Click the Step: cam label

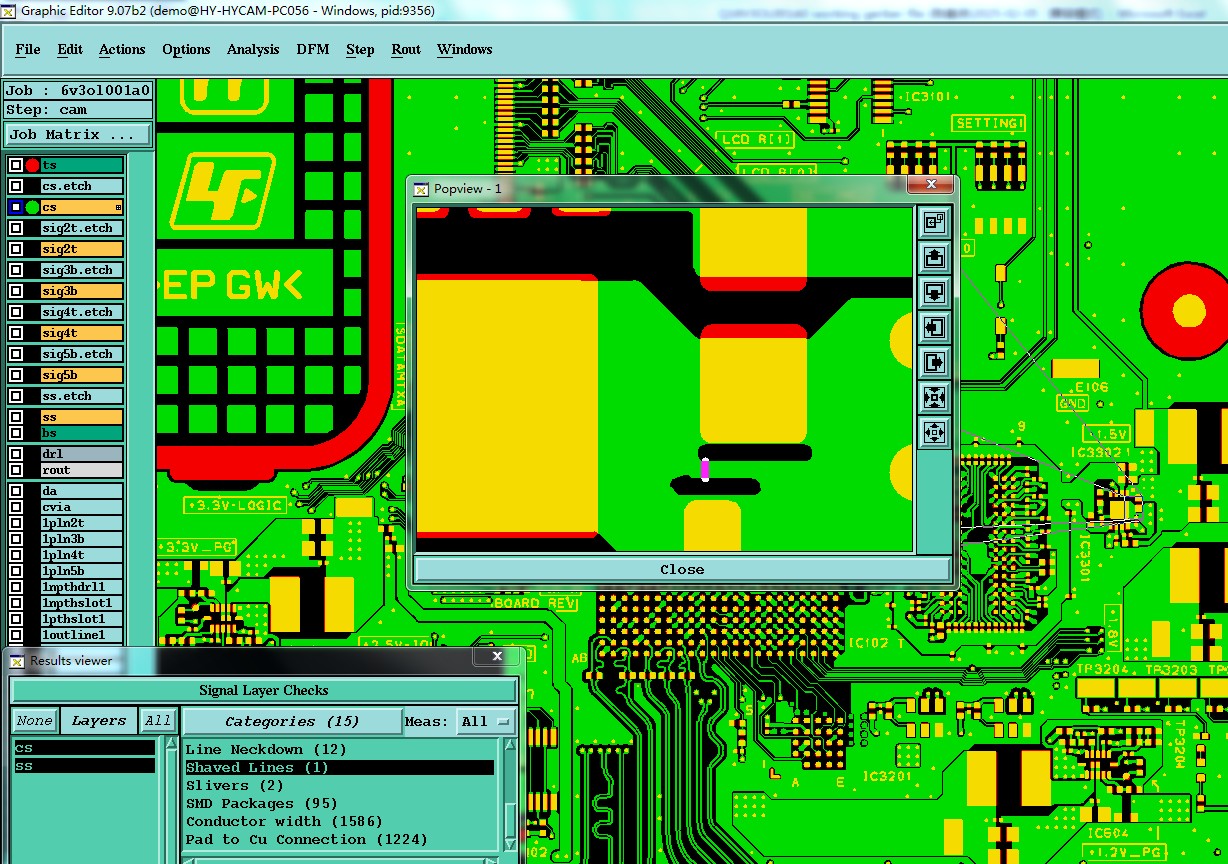79,110
